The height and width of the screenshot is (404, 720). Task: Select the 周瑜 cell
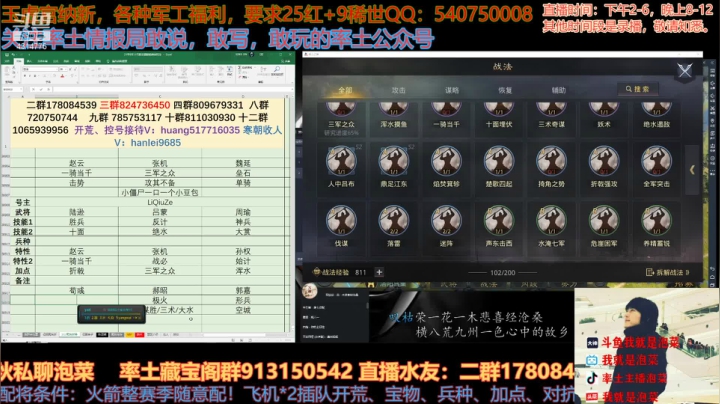click(243, 212)
